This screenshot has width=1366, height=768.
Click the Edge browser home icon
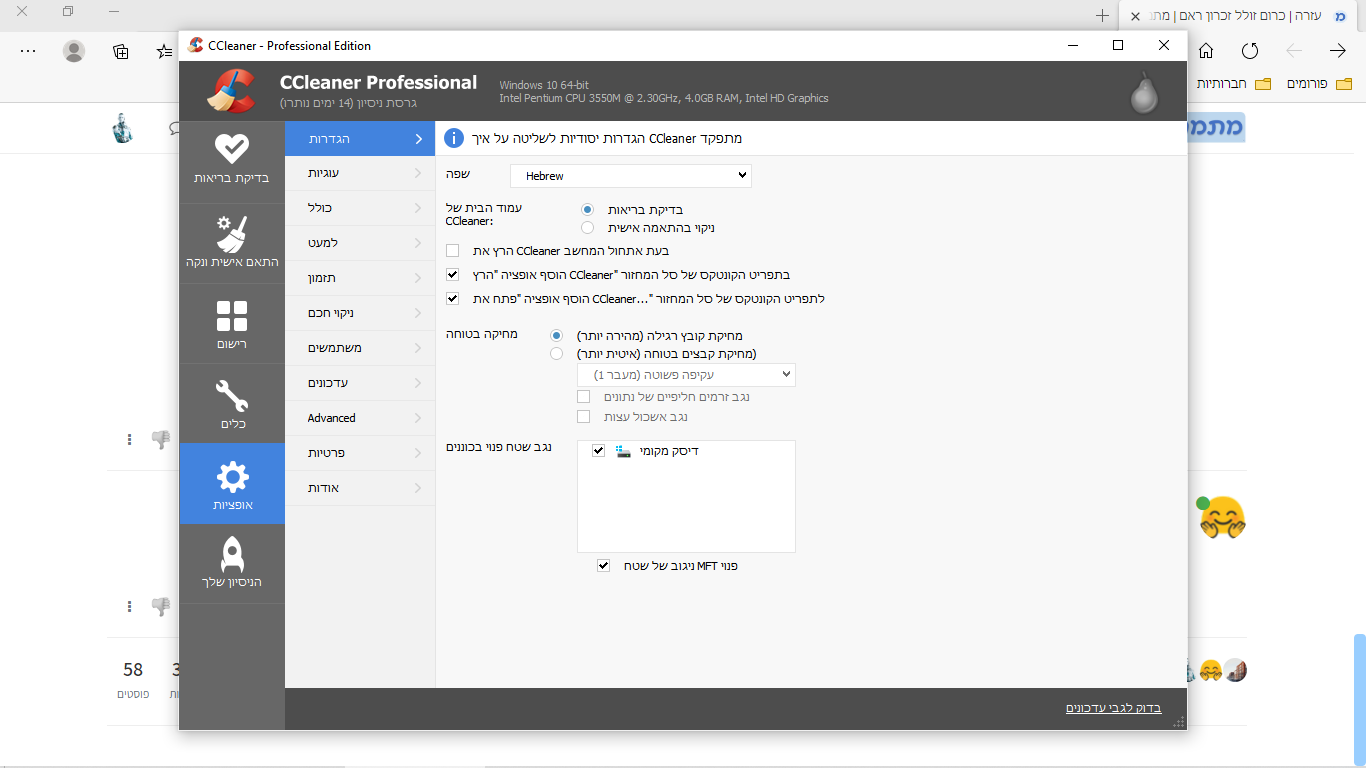(x=1206, y=51)
